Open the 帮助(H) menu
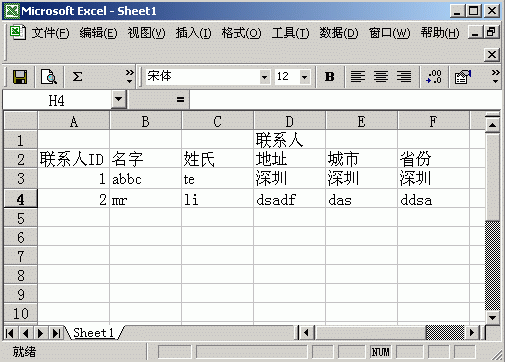The image size is (505, 362). [440, 33]
